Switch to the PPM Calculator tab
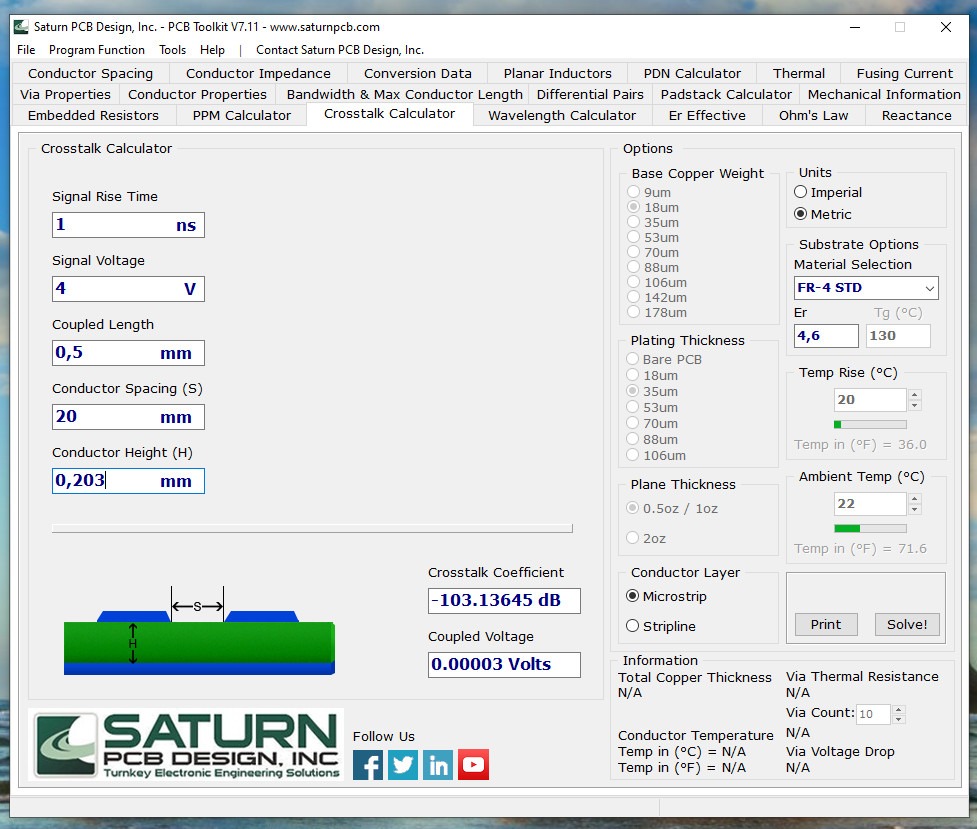 (241, 115)
